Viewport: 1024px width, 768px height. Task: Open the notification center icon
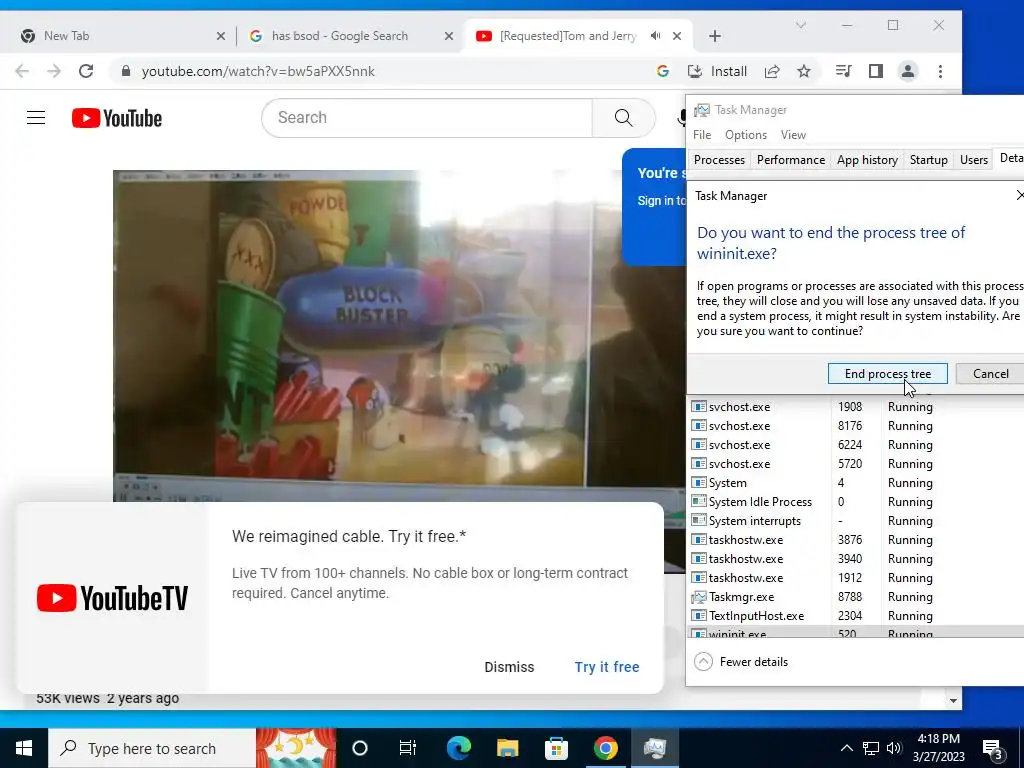(993, 750)
